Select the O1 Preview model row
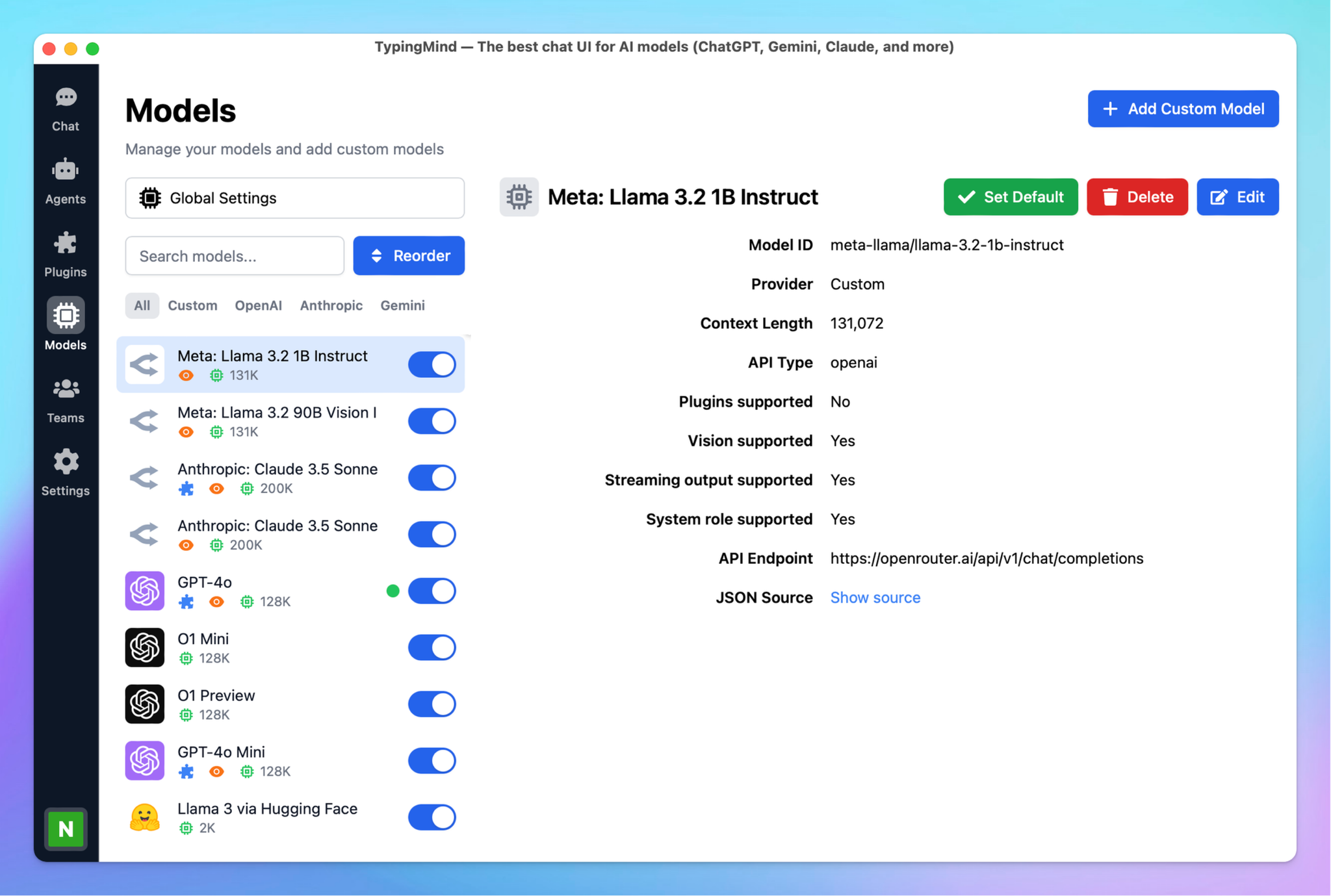 [x=291, y=704]
